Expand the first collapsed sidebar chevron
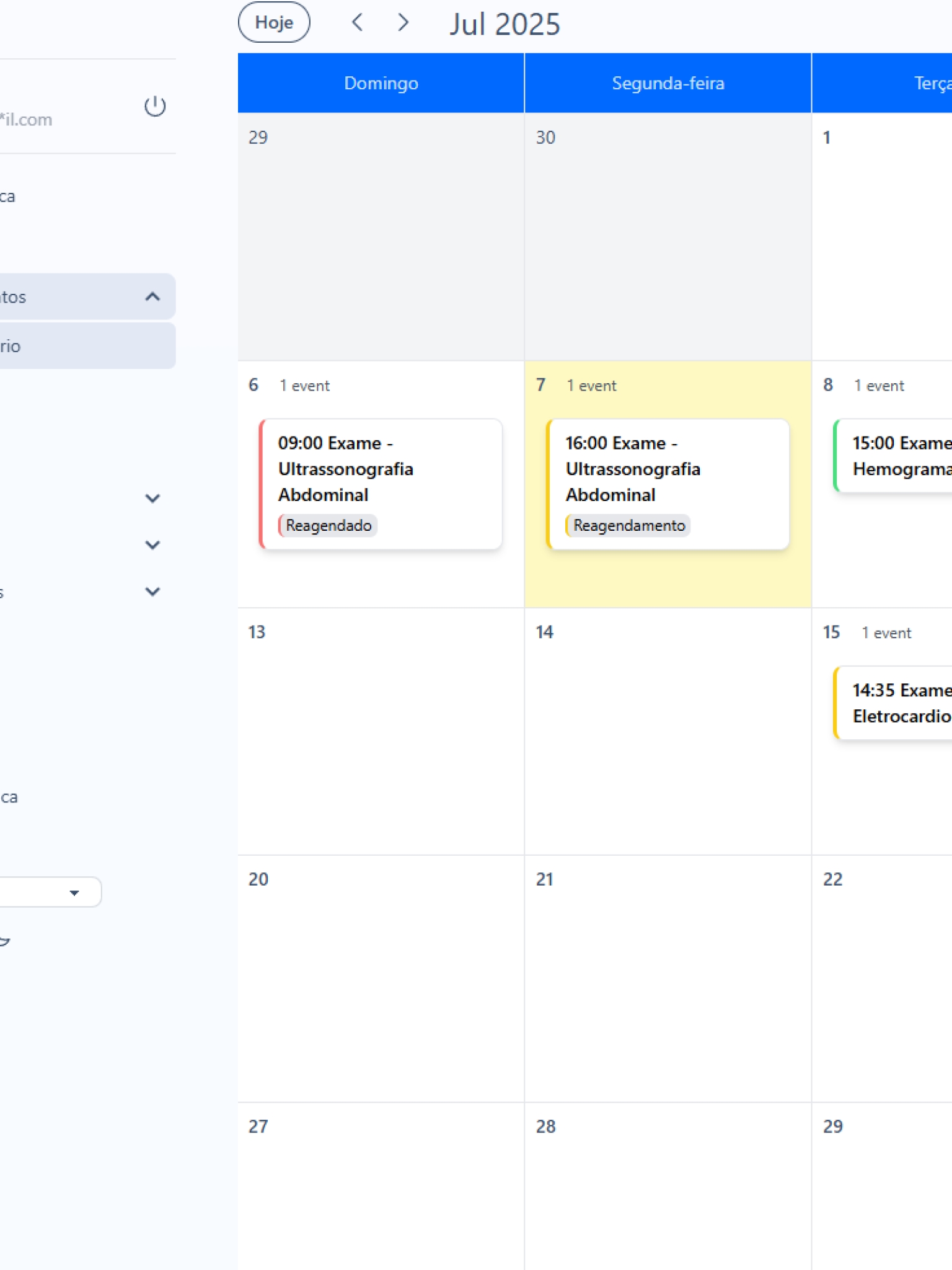The width and height of the screenshot is (952, 1270). click(152, 498)
